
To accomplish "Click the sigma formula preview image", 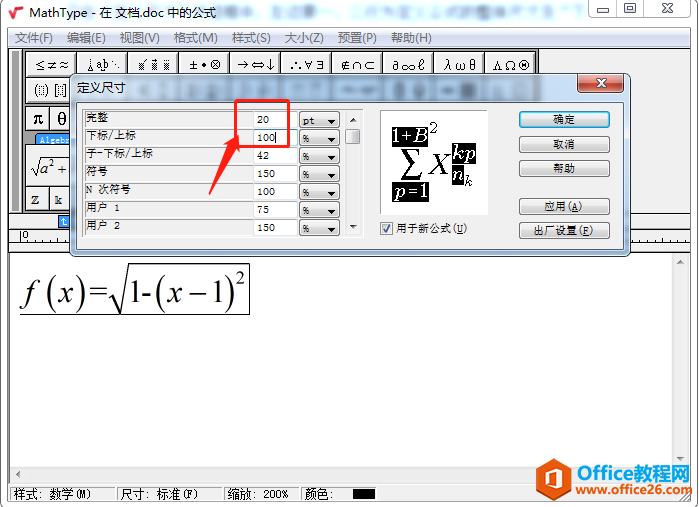I will tap(434, 162).
